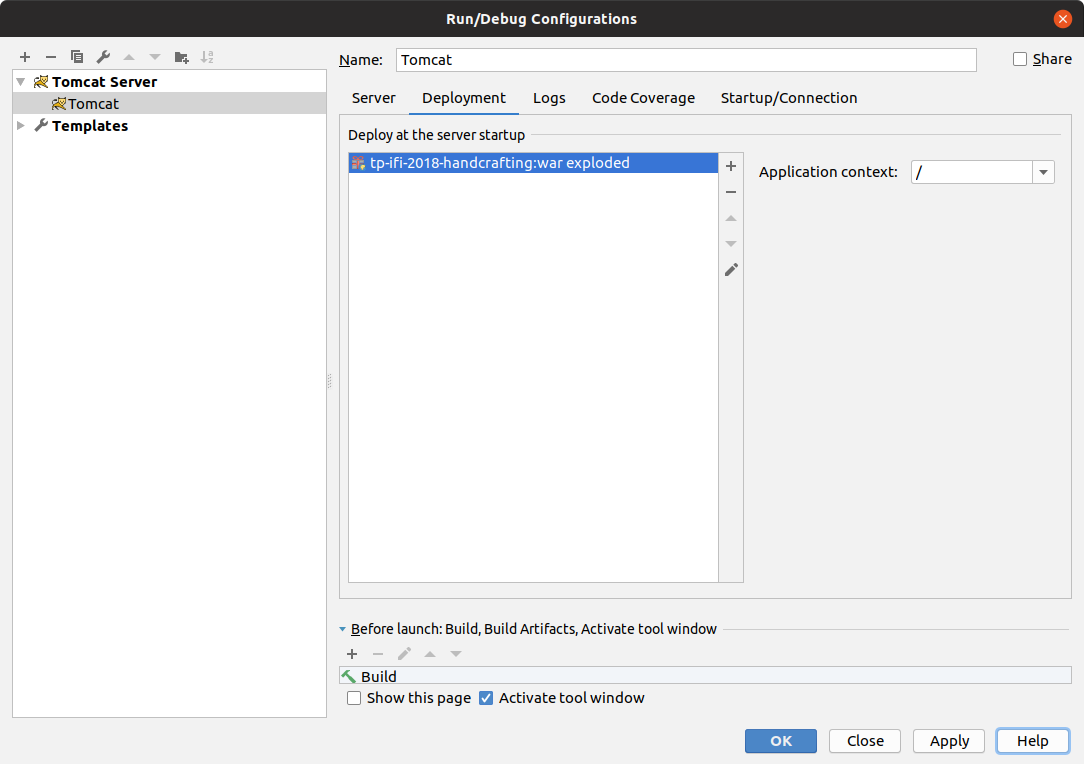Click the Name text field
Viewport: 1084px width, 764px height.
(686, 60)
